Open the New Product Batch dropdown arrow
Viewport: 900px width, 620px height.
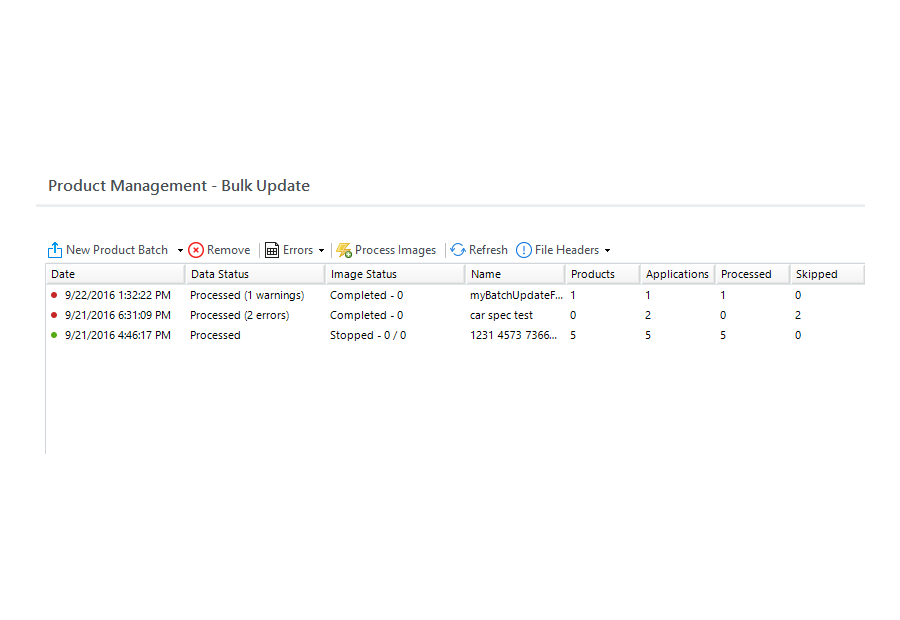click(180, 250)
